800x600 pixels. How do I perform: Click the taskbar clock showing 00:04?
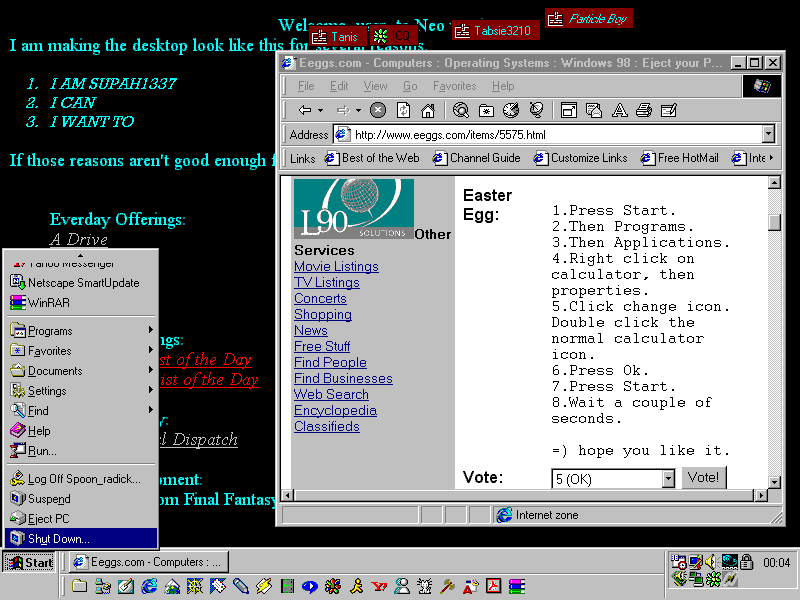click(x=777, y=563)
